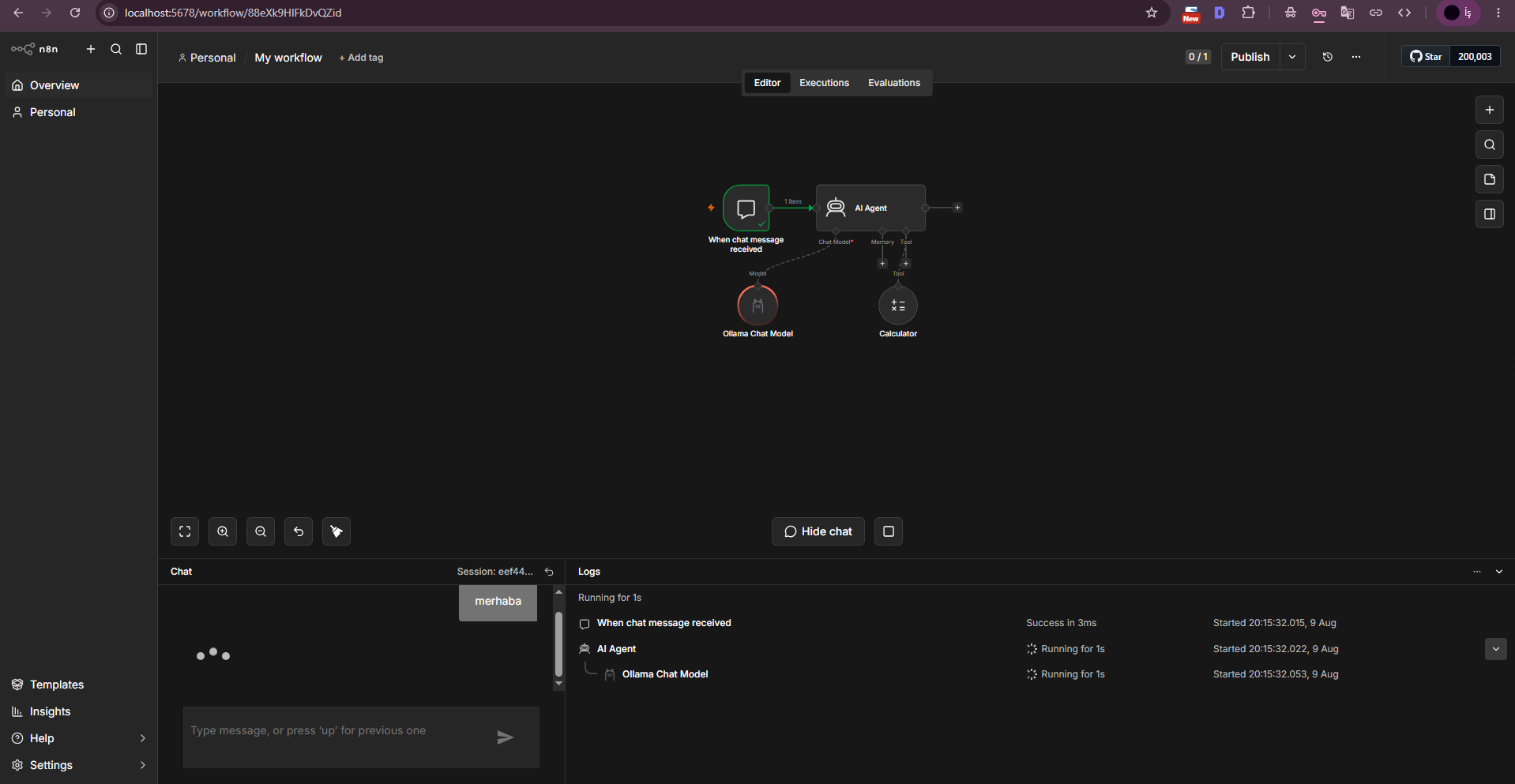Click chat scrollbar down arrow

click(559, 684)
